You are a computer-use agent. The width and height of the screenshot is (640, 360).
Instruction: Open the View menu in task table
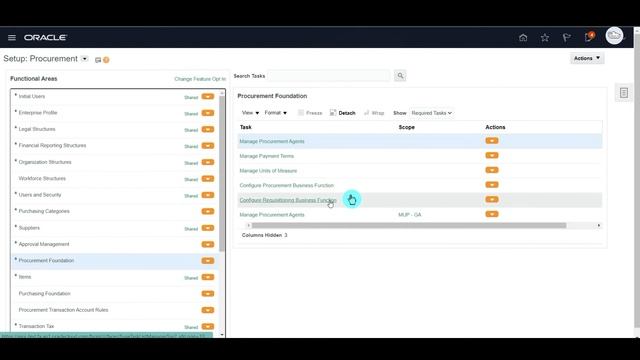[250, 113]
